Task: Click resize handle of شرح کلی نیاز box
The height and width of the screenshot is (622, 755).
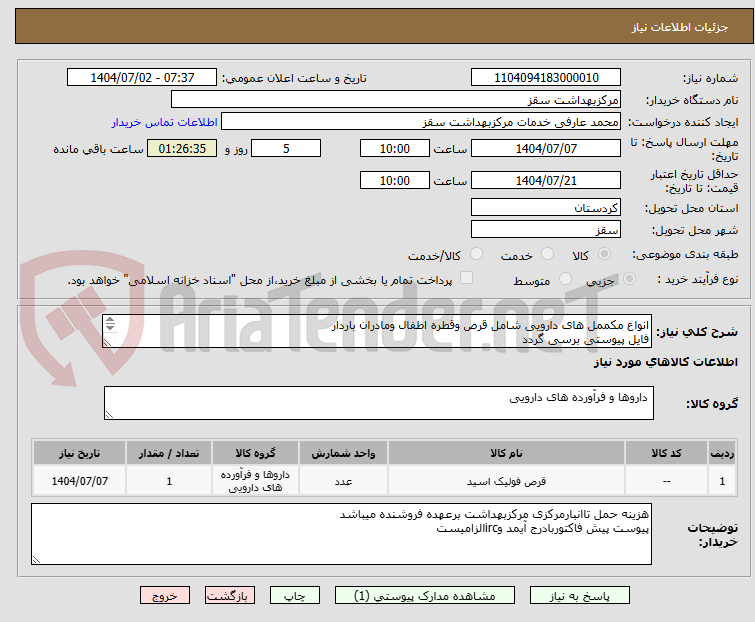Action: click(107, 342)
